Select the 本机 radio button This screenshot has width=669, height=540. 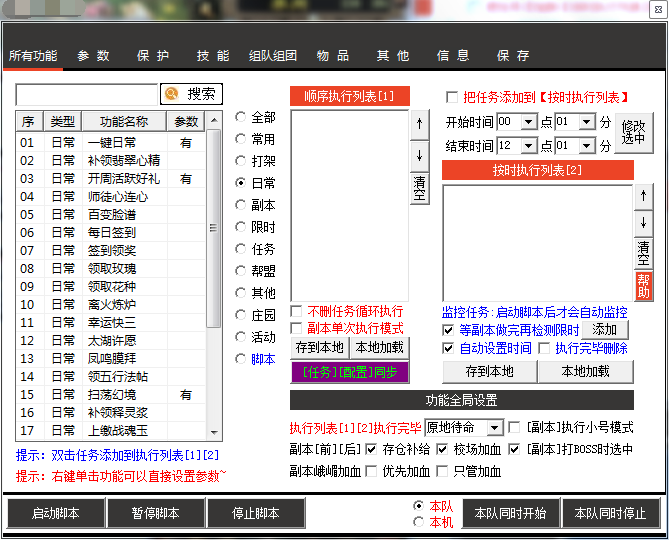point(419,522)
